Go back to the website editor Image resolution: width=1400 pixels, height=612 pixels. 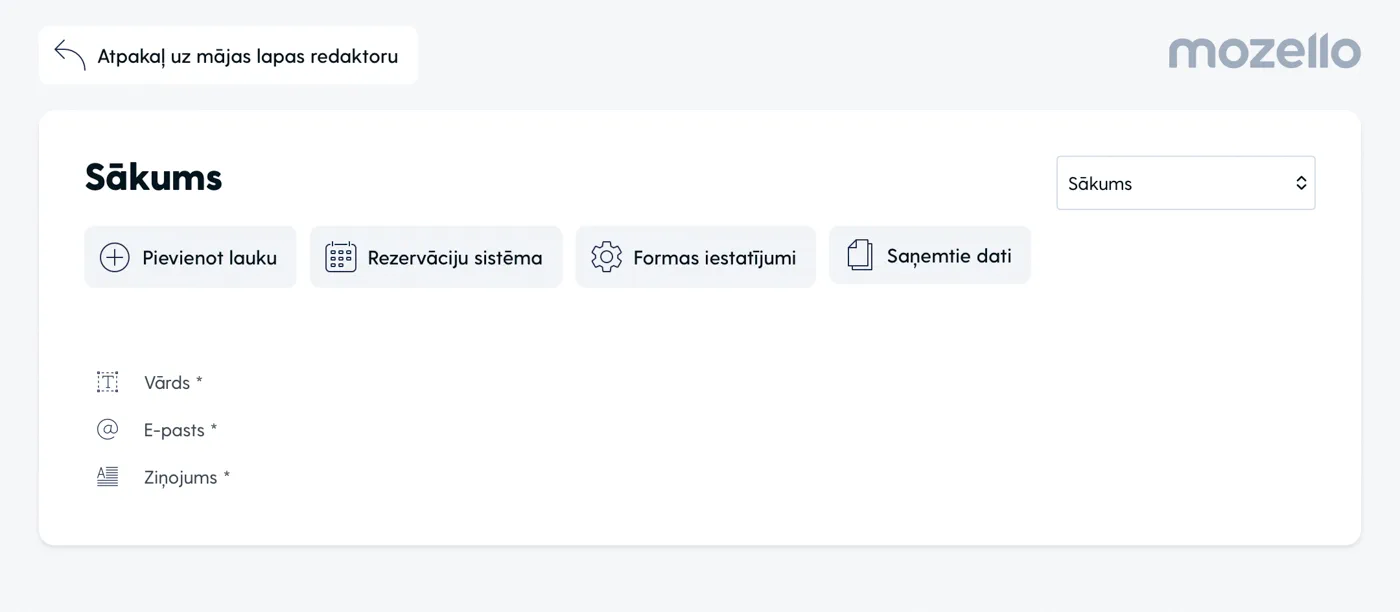(x=247, y=56)
